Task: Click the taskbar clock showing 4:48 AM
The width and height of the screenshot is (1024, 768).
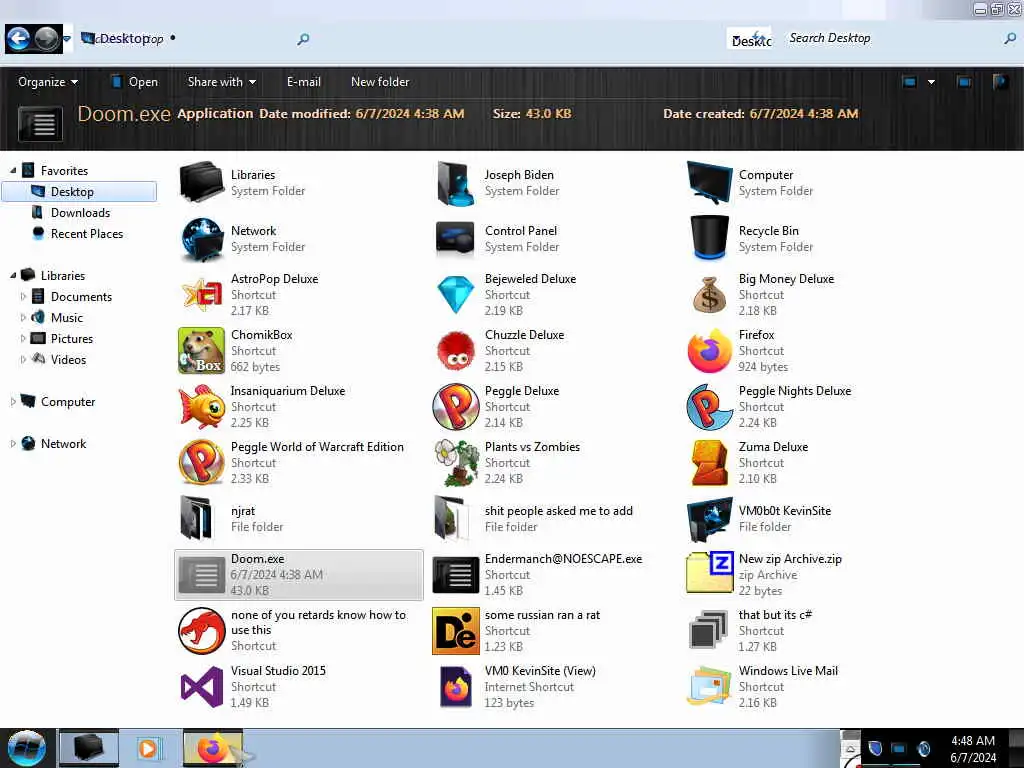Action: point(973,749)
